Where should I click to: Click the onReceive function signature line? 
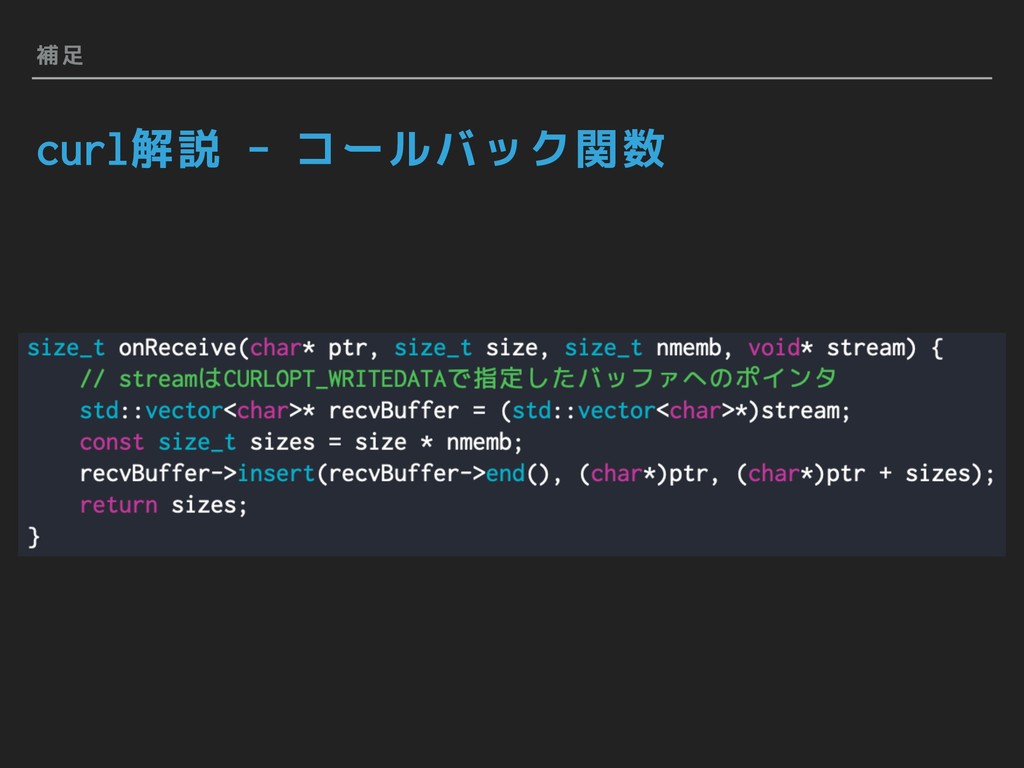click(485, 347)
